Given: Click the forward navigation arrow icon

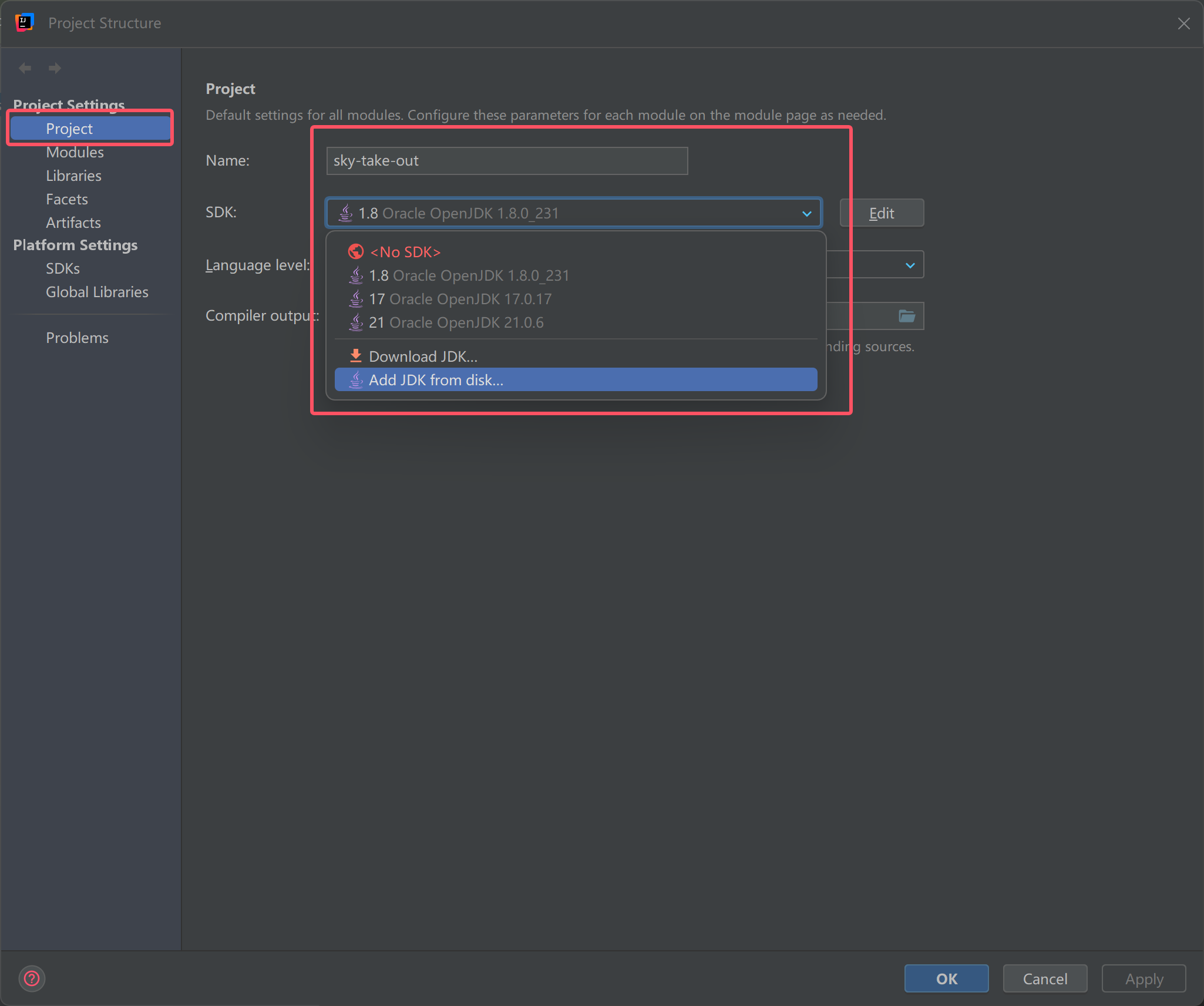Looking at the screenshot, I should (55, 68).
